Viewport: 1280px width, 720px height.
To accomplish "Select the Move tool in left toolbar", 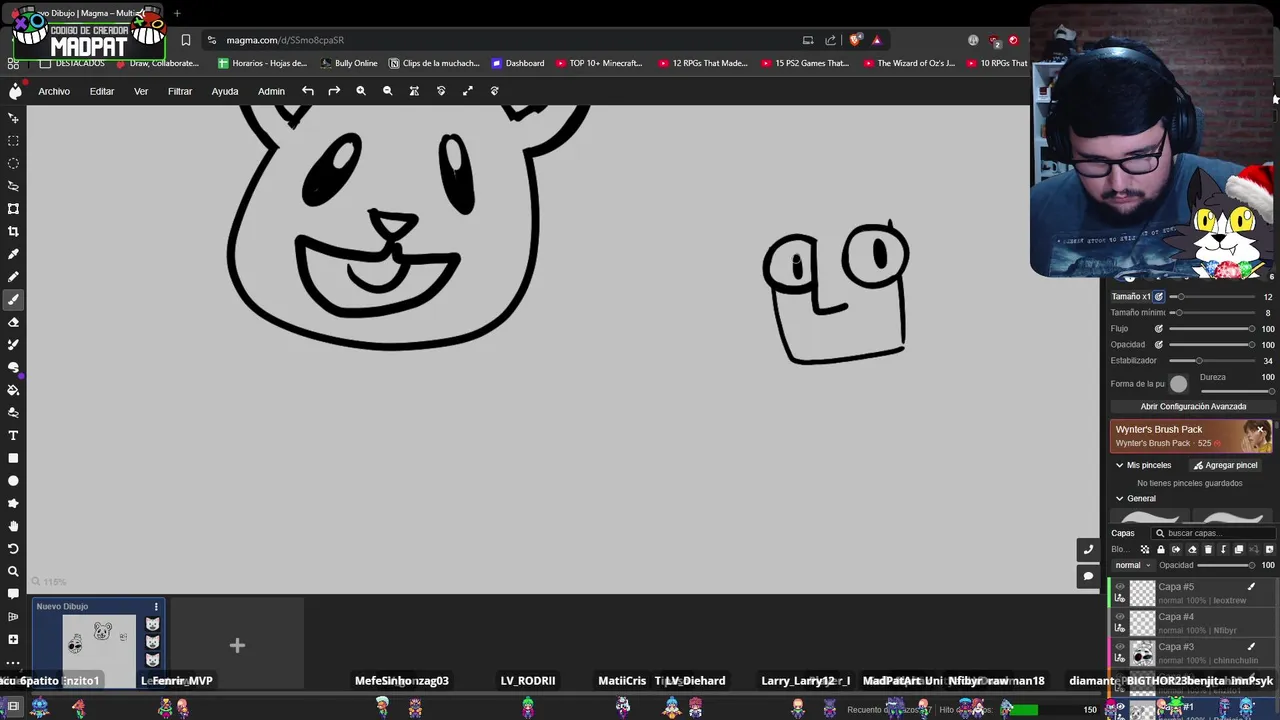I will tap(13, 118).
